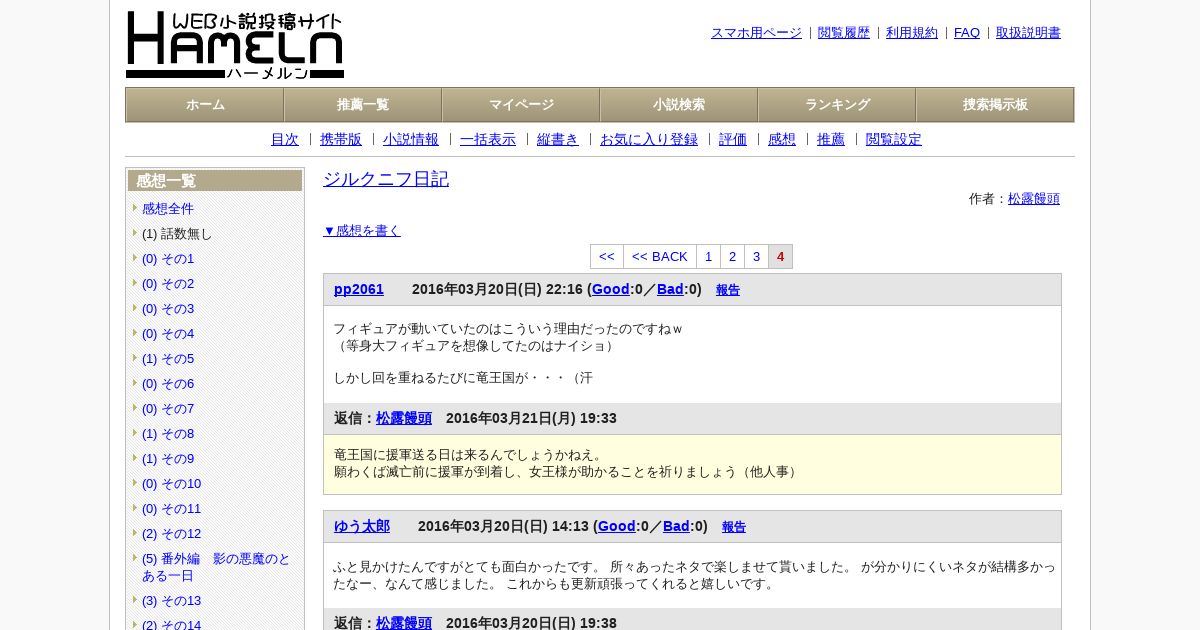Open the 小説検索 navigation tab
Image resolution: width=1200 pixels, height=630 pixels.
click(x=679, y=105)
